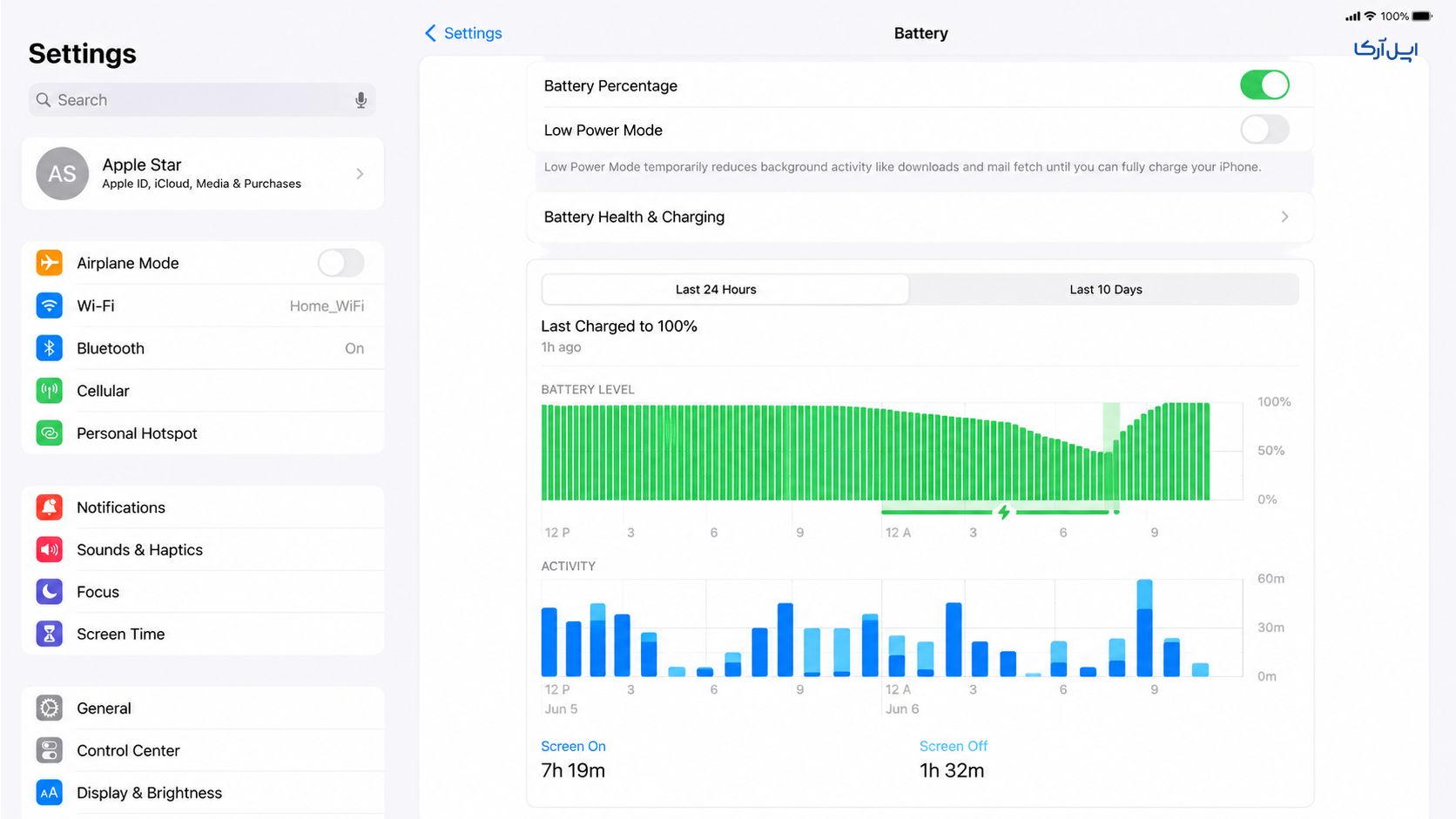Open Bluetooth row showing On
Viewport: 1456px width, 819px height.
(203, 348)
